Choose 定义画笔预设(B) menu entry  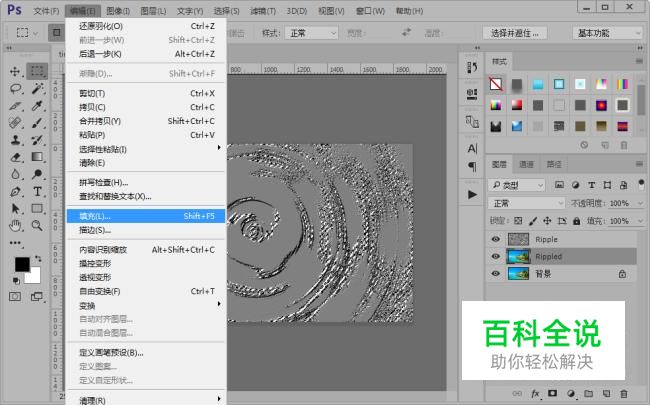coord(146,353)
